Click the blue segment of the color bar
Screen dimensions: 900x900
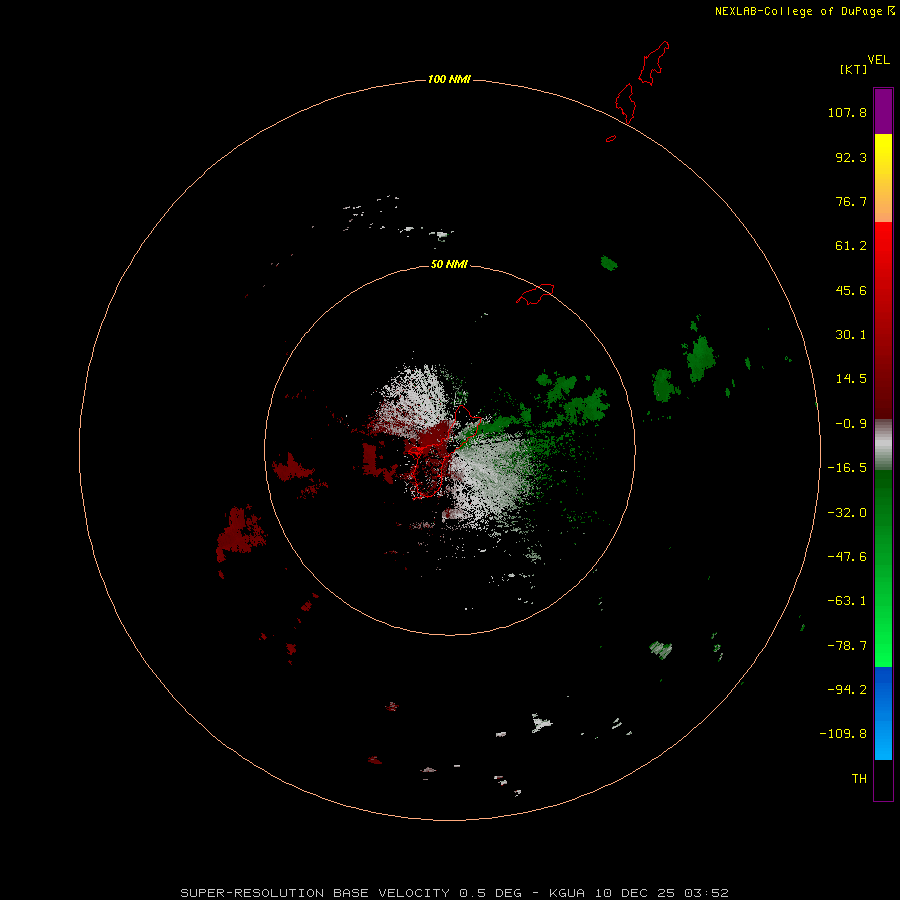(x=883, y=713)
